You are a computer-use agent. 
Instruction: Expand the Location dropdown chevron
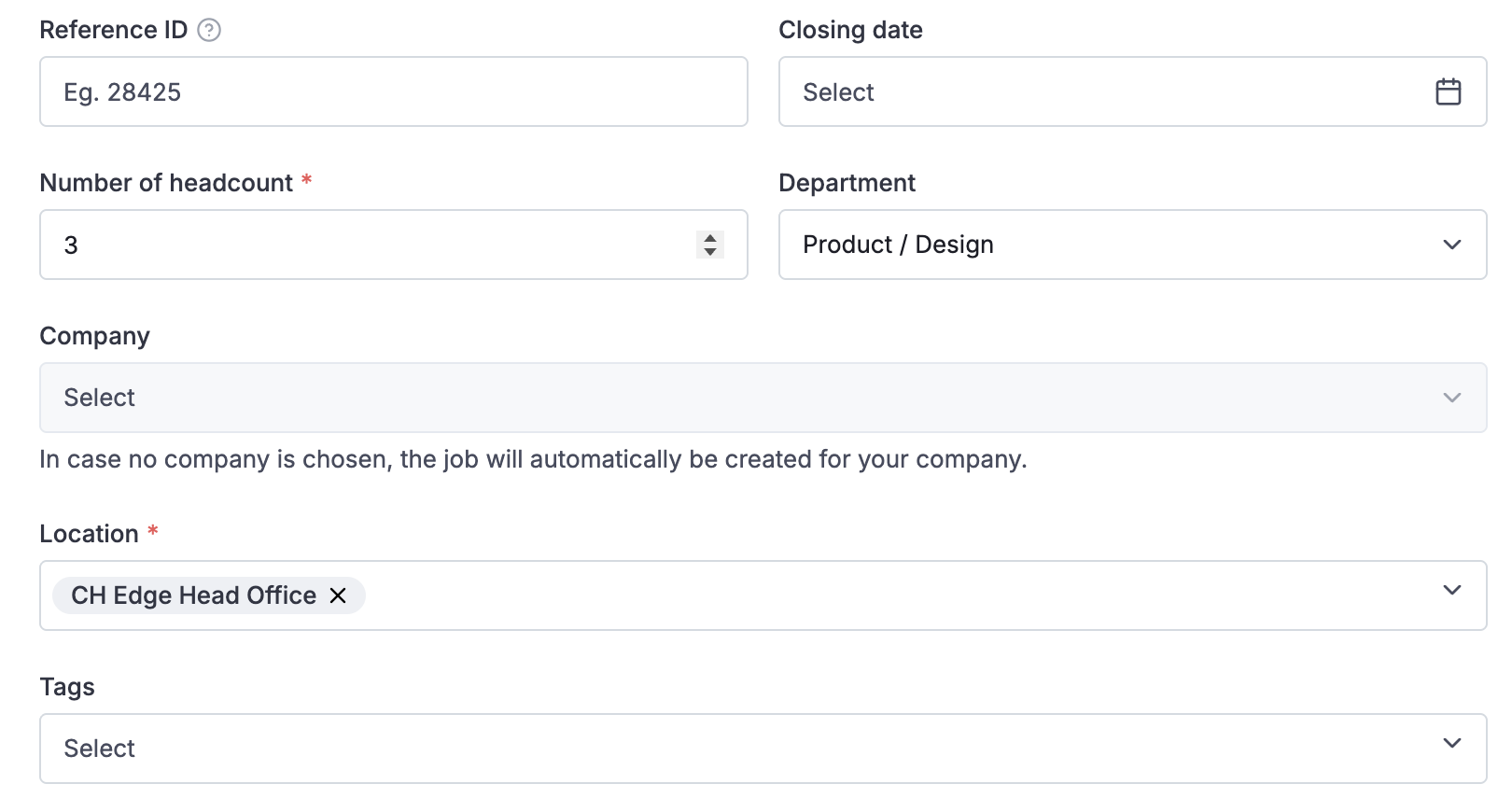[1451, 590]
